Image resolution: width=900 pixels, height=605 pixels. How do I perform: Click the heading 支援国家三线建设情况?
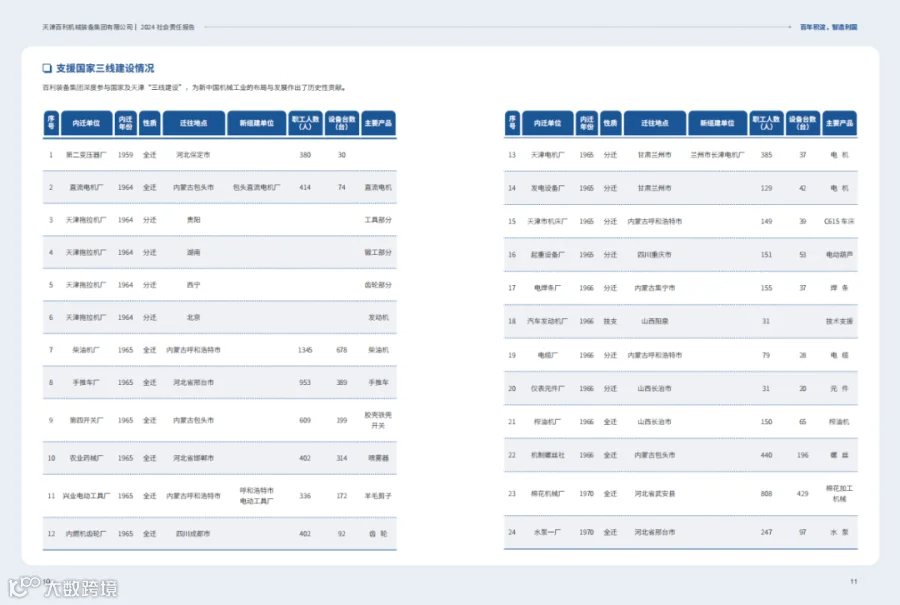(104, 68)
